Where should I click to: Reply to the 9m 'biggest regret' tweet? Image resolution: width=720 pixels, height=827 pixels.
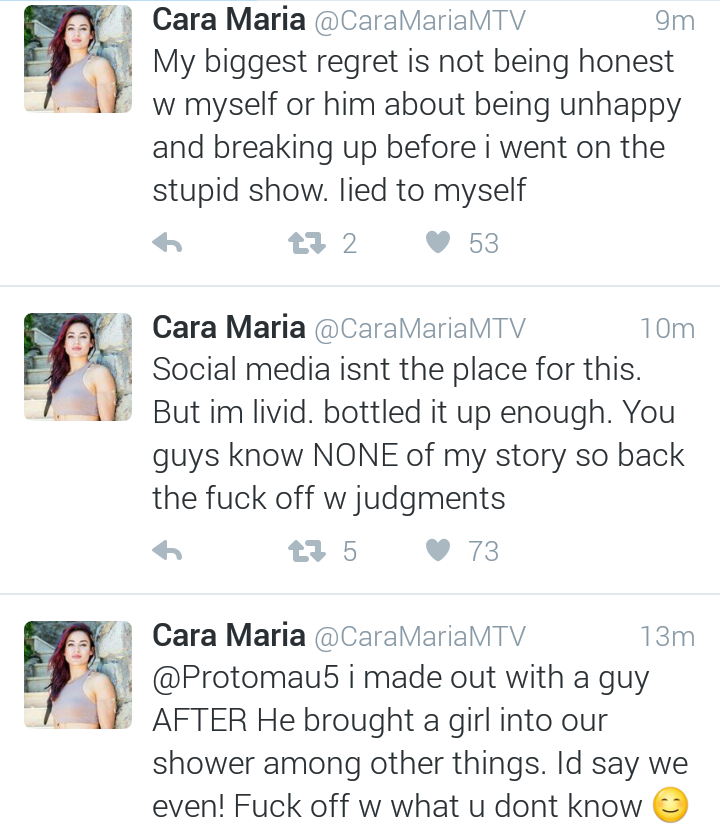[167, 243]
